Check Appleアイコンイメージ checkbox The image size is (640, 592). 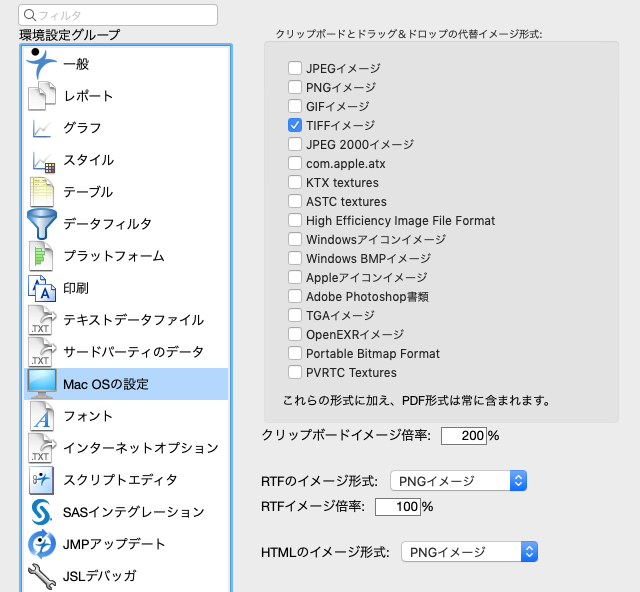(295, 277)
